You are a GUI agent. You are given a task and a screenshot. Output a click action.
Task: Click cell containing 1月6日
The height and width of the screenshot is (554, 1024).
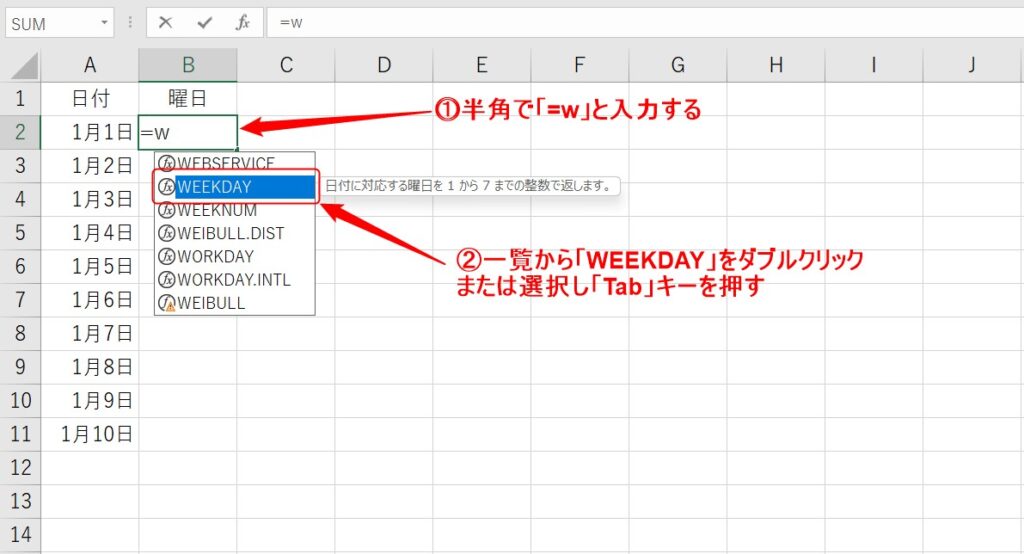(x=90, y=300)
